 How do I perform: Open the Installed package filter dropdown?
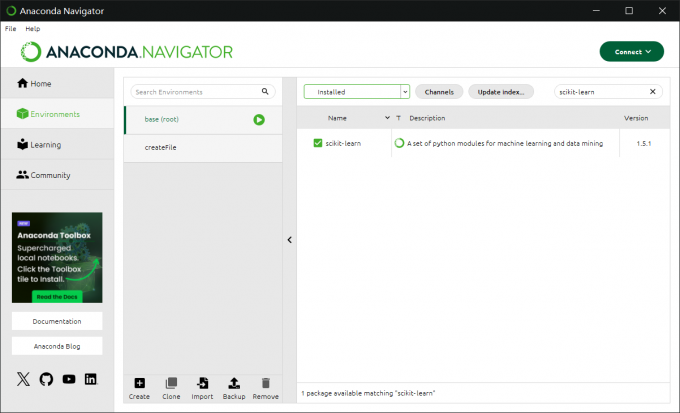pyautogui.click(x=356, y=92)
